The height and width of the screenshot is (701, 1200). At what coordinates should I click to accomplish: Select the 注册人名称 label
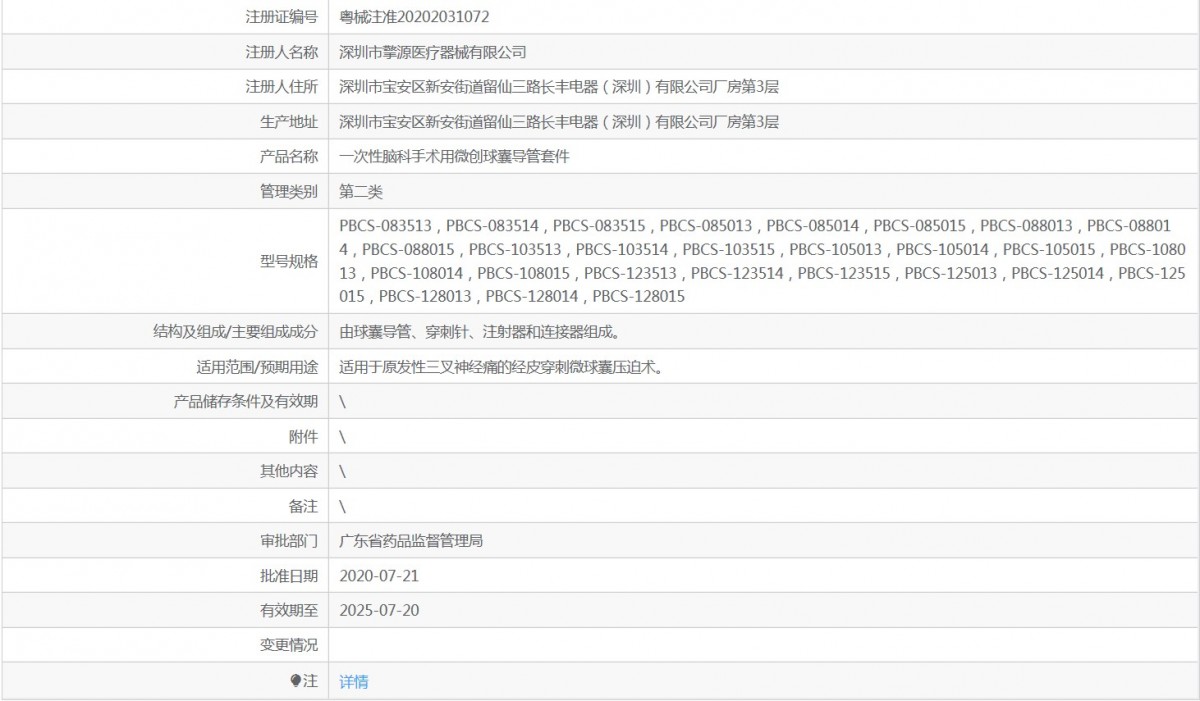pos(282,52)
